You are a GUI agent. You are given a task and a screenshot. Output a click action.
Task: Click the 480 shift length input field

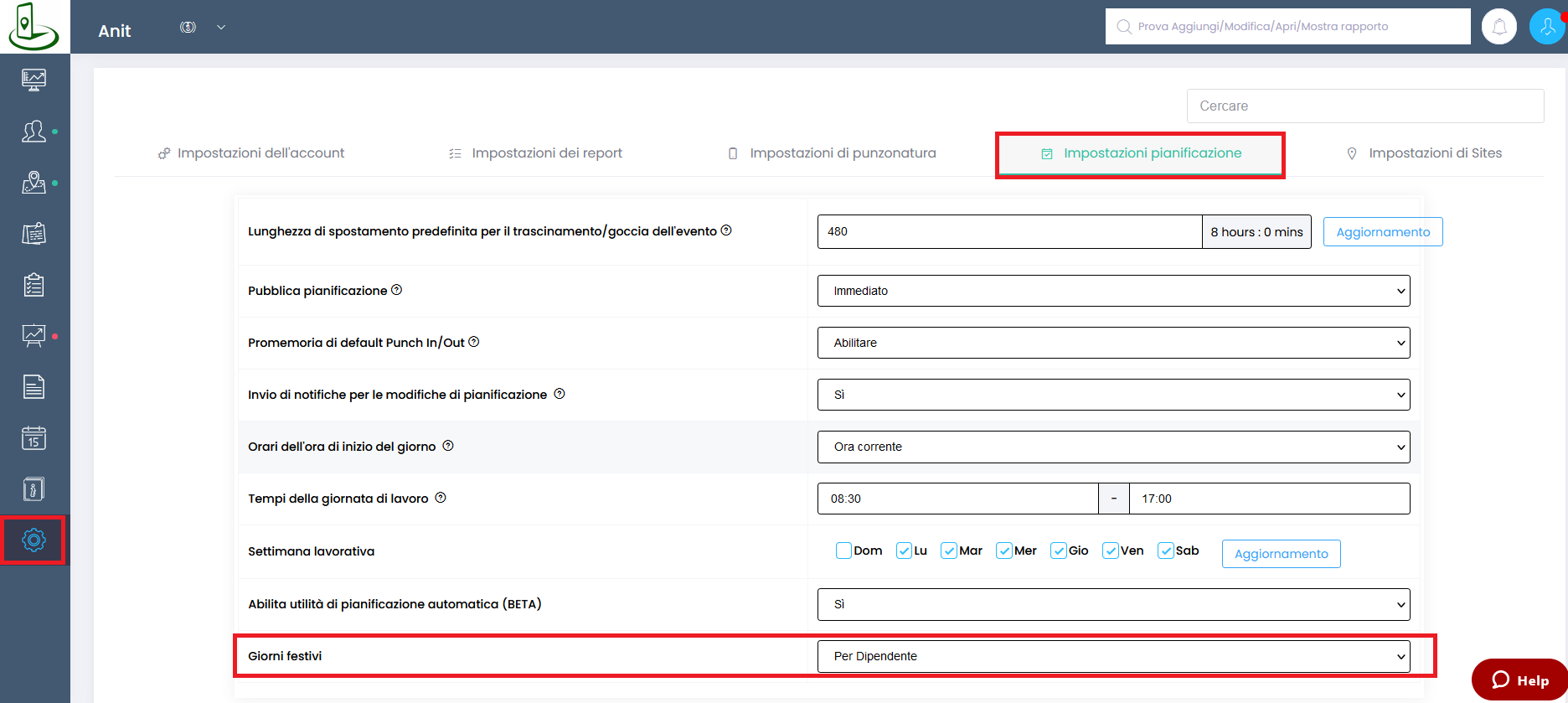(1009, 231)
